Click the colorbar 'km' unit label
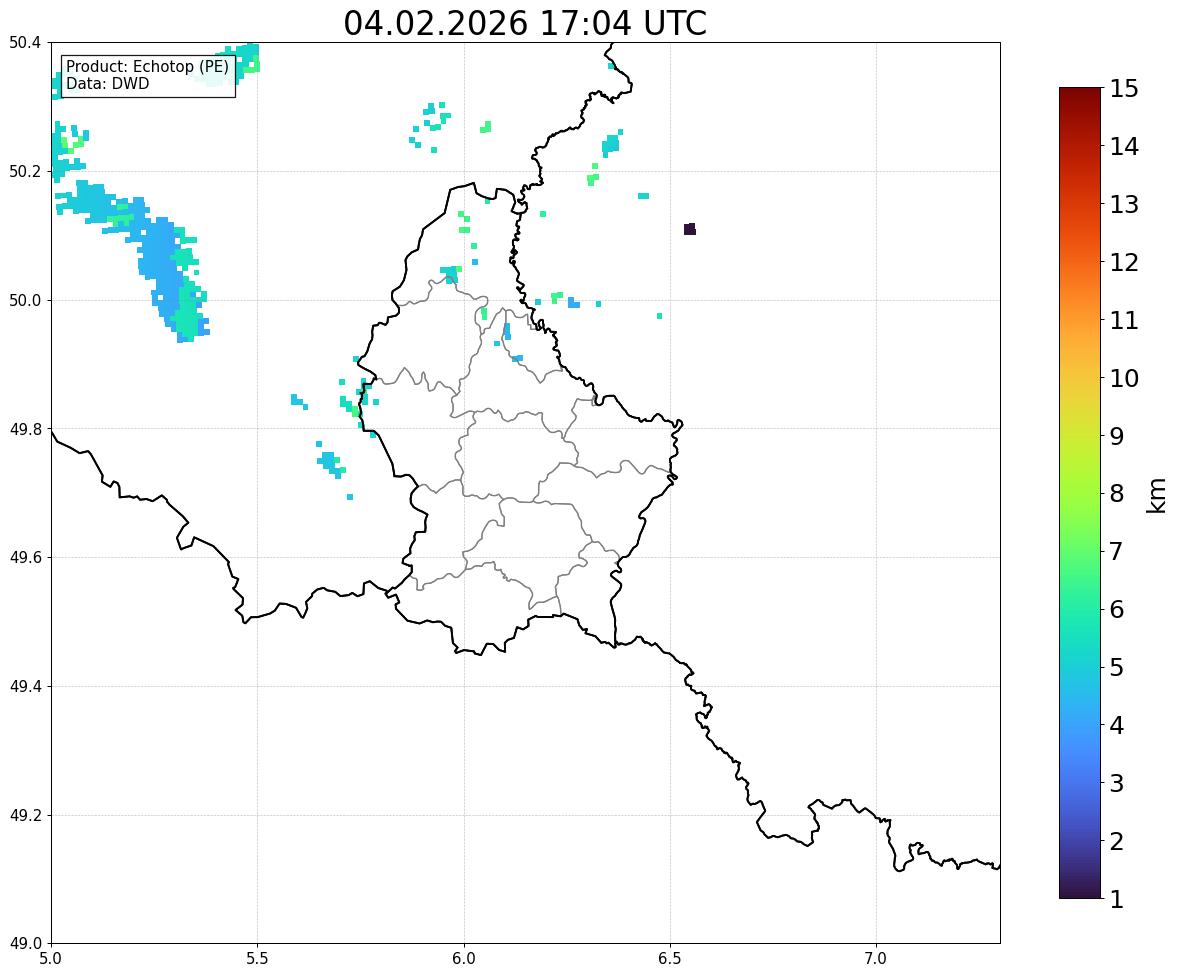The image size is (1178, 976). 1156,495
